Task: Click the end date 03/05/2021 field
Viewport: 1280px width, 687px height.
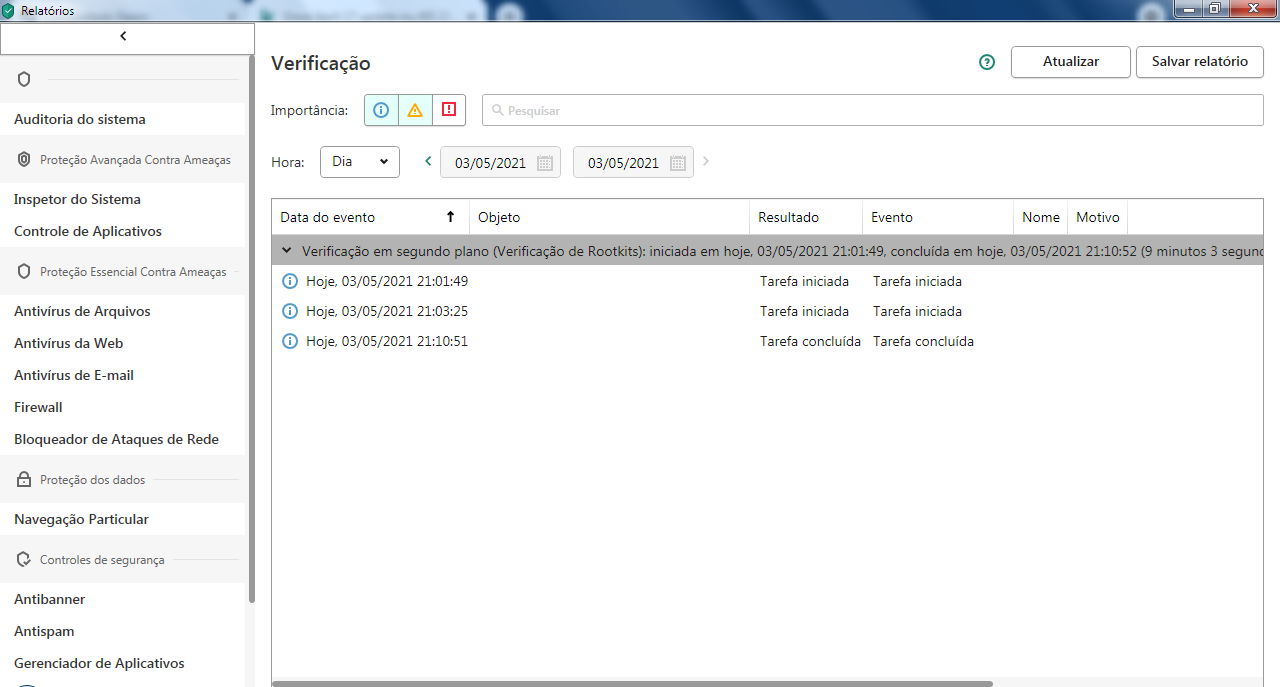Action: [633, 162]
